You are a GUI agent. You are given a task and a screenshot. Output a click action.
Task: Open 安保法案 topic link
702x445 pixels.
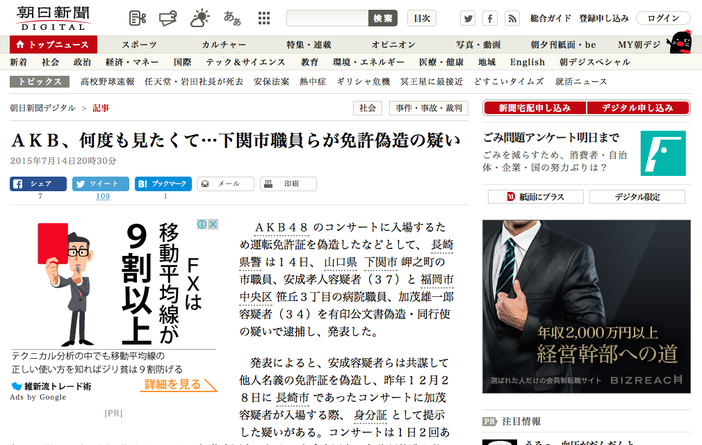tap(271, 81)
